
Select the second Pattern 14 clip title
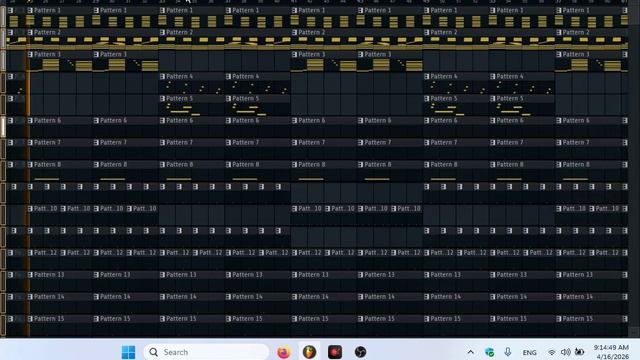(115, 297)
